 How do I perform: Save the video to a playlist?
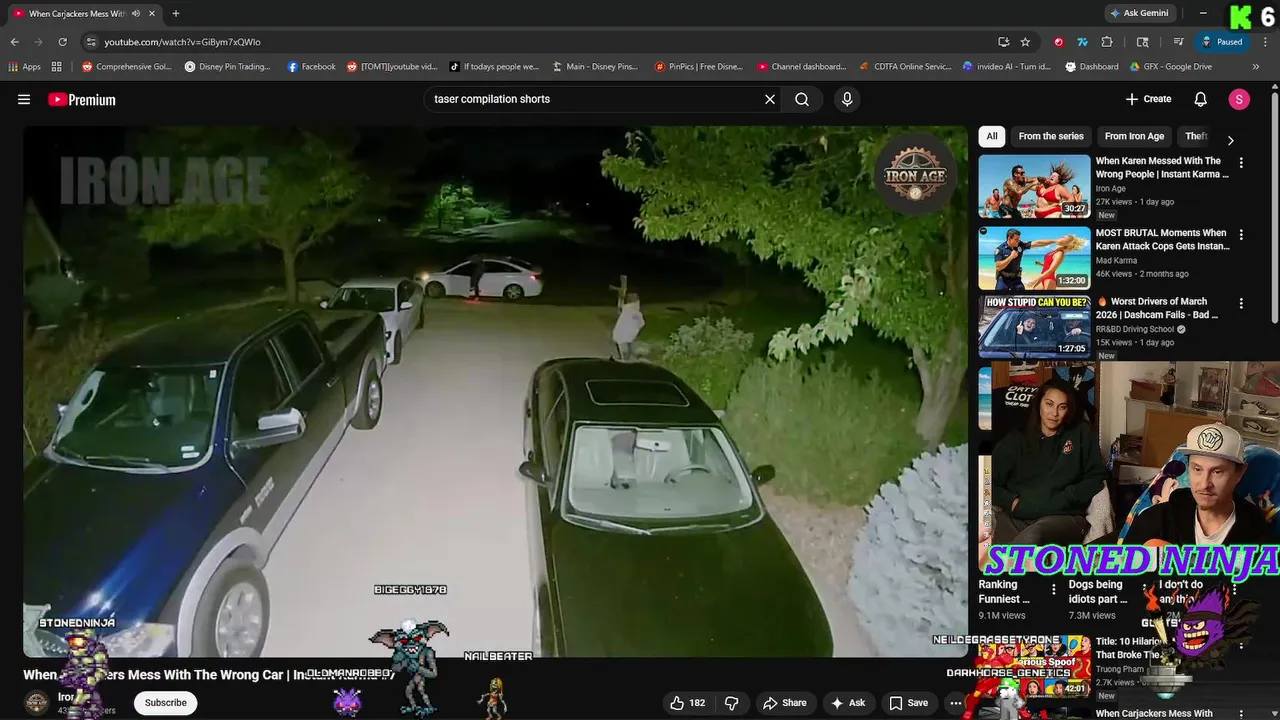pyautogui.click(x=908, y=703)
